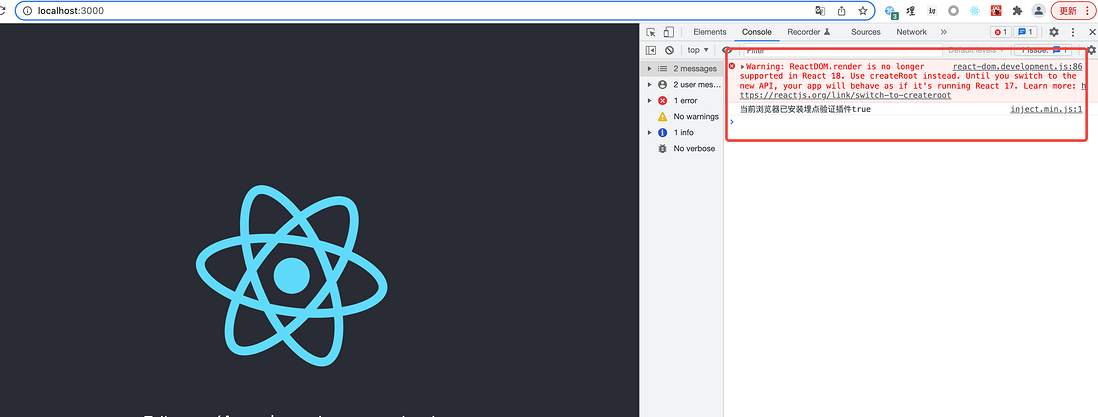Screen dimensions: 1098x417
Task: Open the Network tab
Action: point(911,32)
